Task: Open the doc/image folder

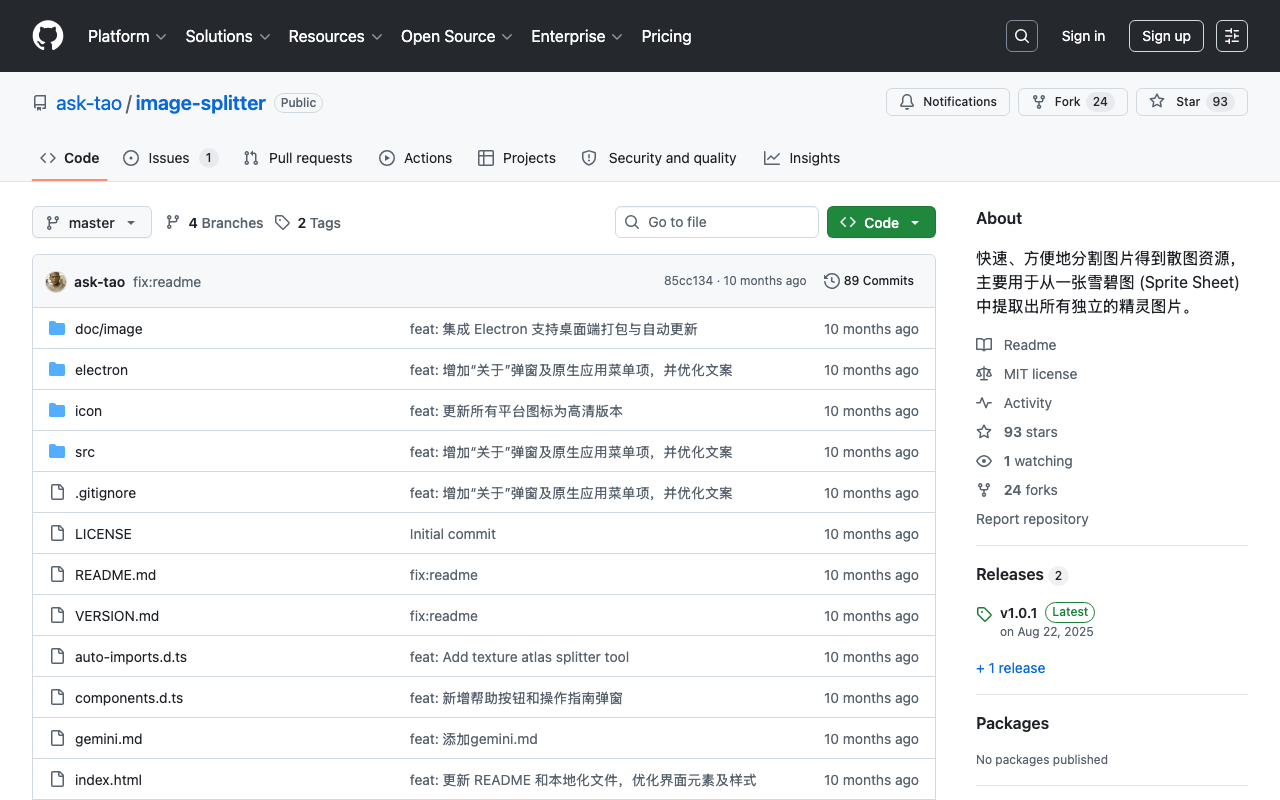Action: pos(109,329)
